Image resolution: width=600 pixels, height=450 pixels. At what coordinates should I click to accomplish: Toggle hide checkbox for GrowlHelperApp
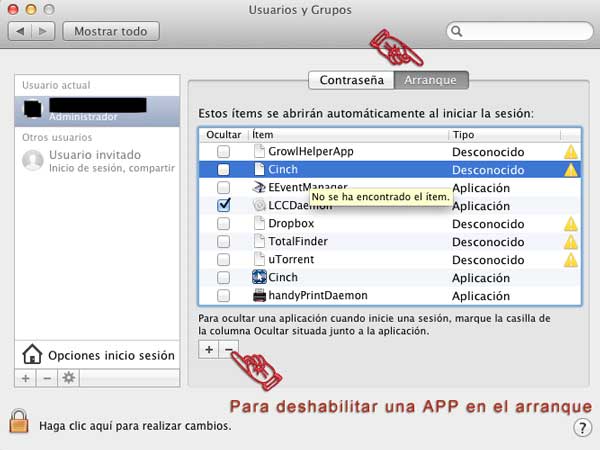point(223,152)
